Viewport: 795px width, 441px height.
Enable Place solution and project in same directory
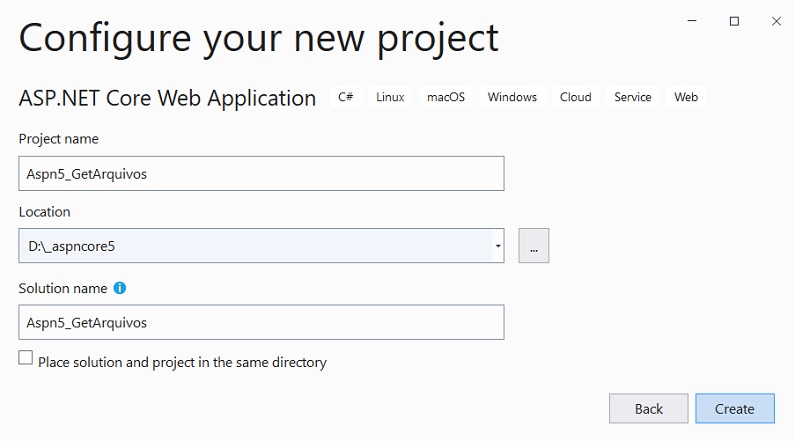[x=26, y=357]
